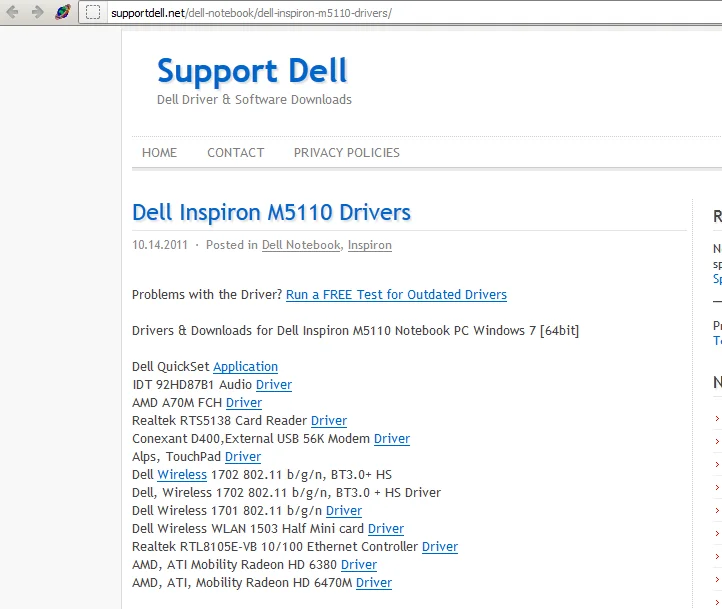
Task: Click the Dell Driver & Software Downloads tagline
Action: tap(254, 99)
